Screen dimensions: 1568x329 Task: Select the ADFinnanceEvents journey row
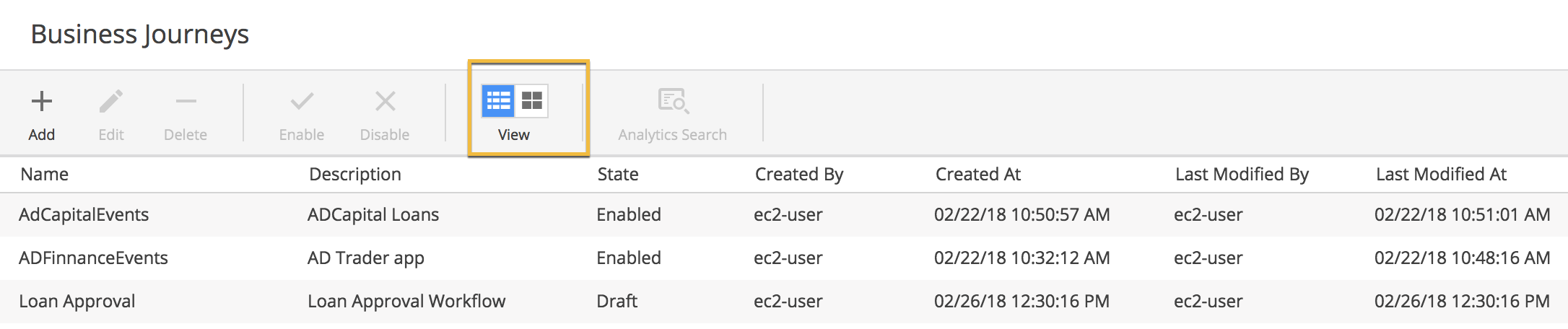pyautogui.click(x=784, y=258)
